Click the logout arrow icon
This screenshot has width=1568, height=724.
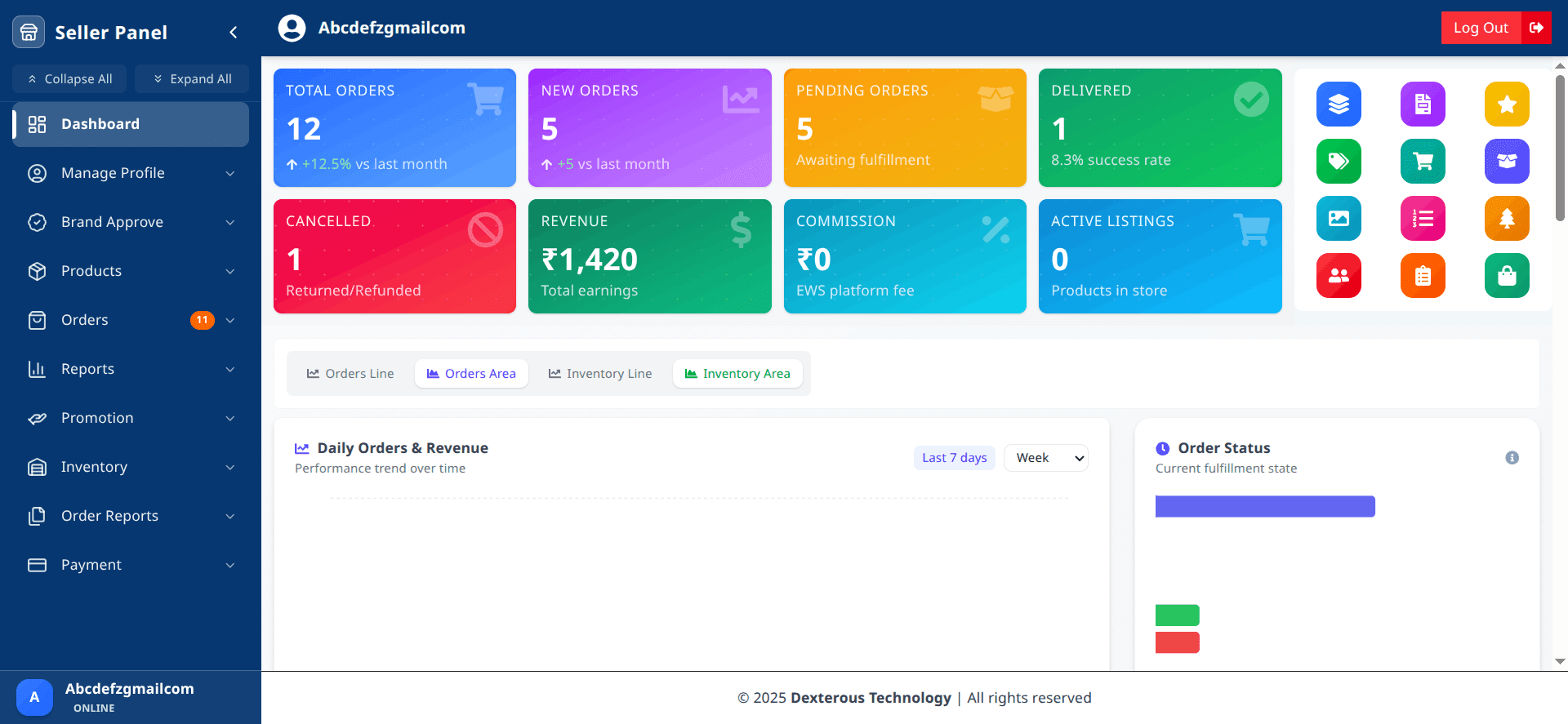pyautogui.click(x=1536, y=28)
